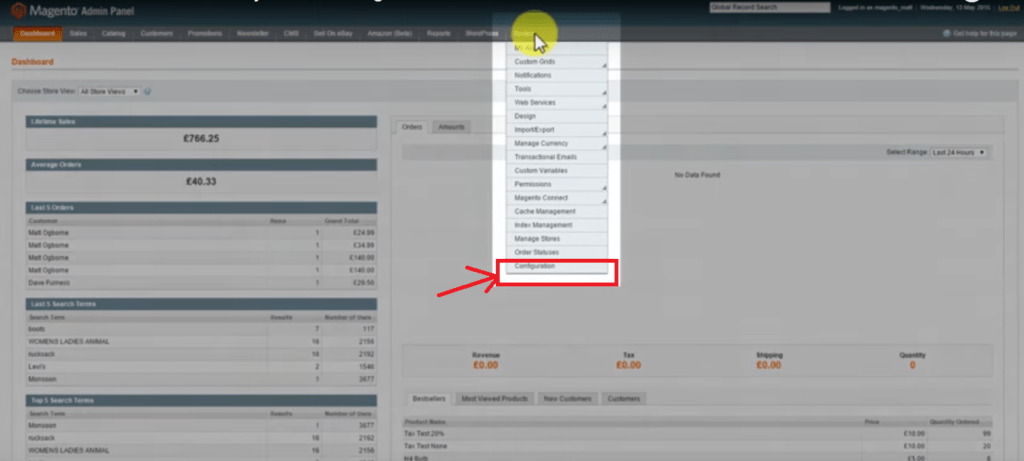Open the Sell On eBay menu
The image size is (1024, 461).
tap(333, 33)
